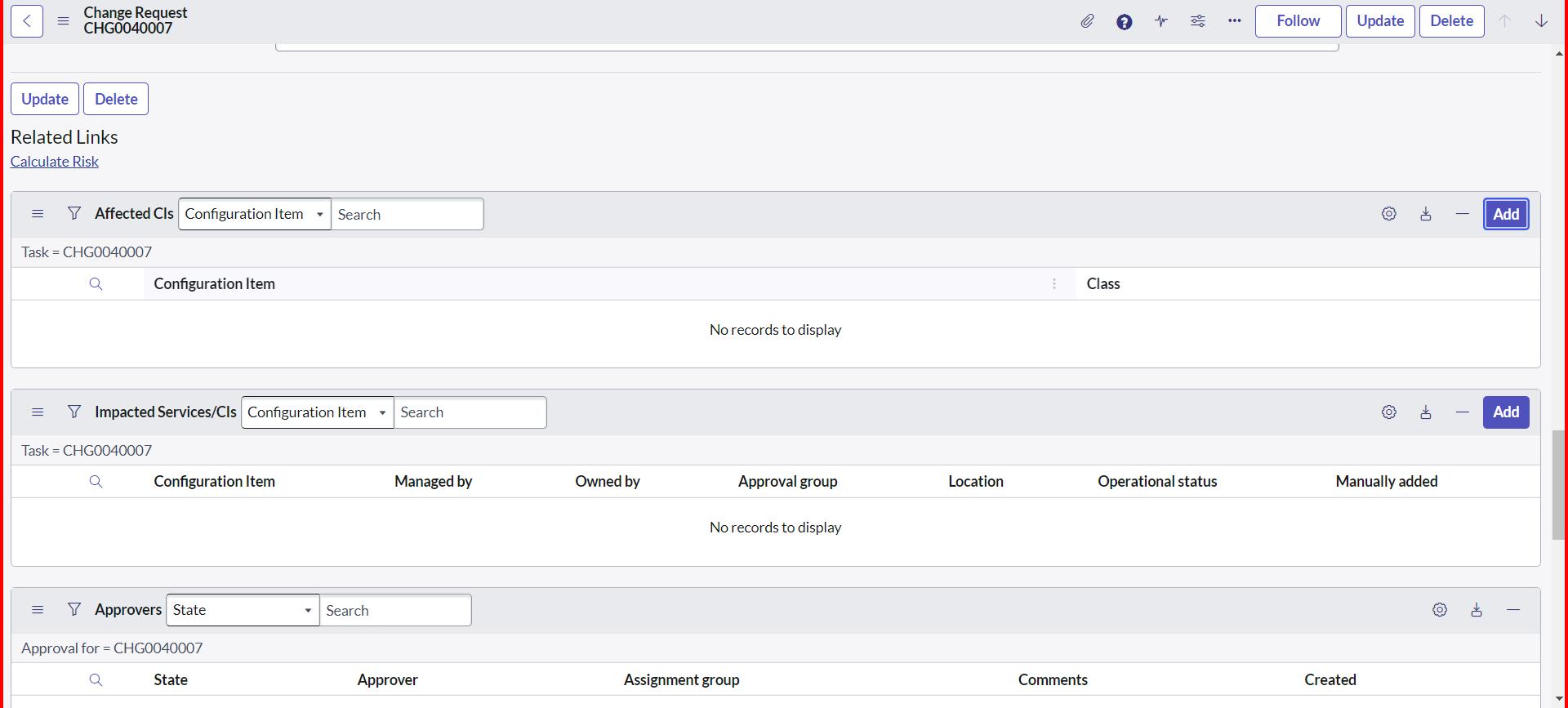
Task: Open the Change Request context menu icon
Action: click(63, 21)
